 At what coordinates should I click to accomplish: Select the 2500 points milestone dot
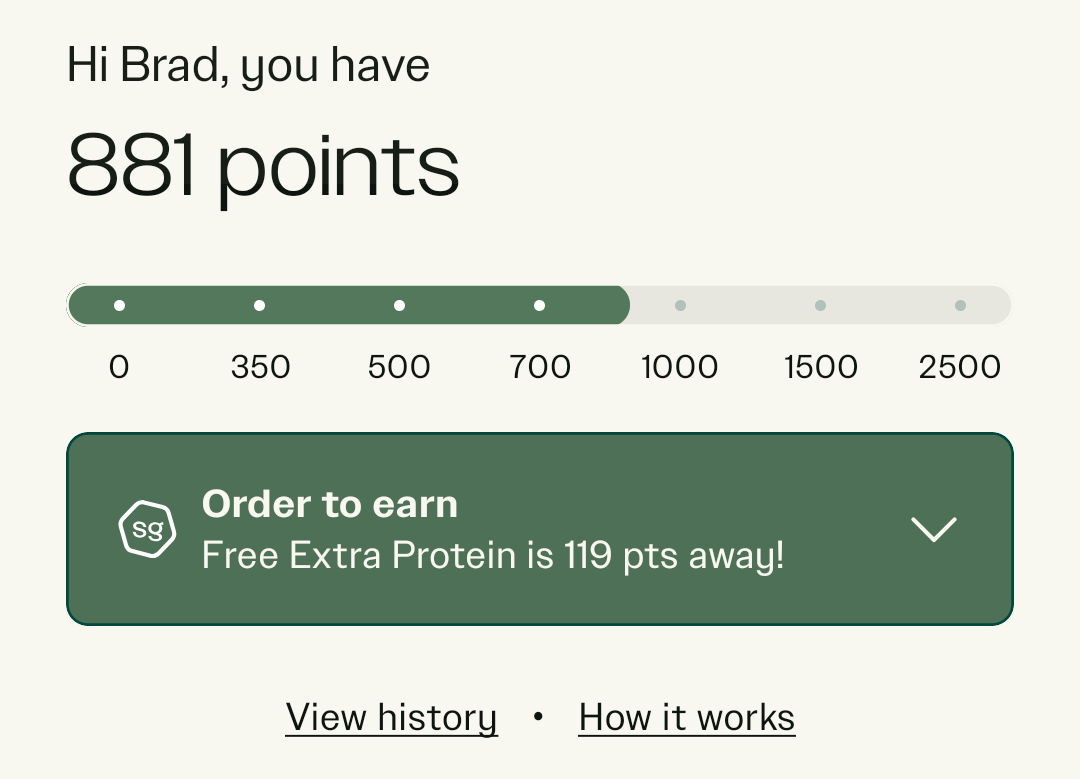960,305
